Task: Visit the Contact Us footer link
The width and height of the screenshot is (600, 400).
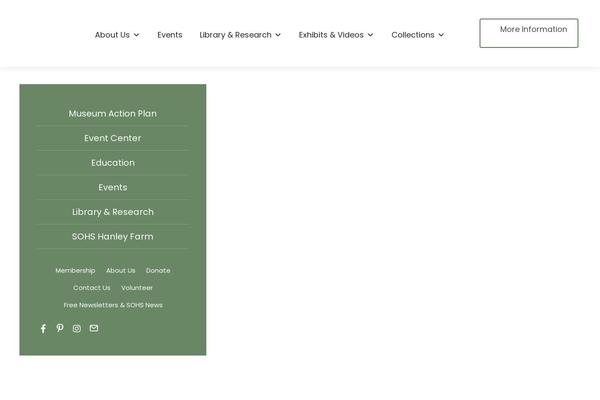Action: tap(91, 288)
